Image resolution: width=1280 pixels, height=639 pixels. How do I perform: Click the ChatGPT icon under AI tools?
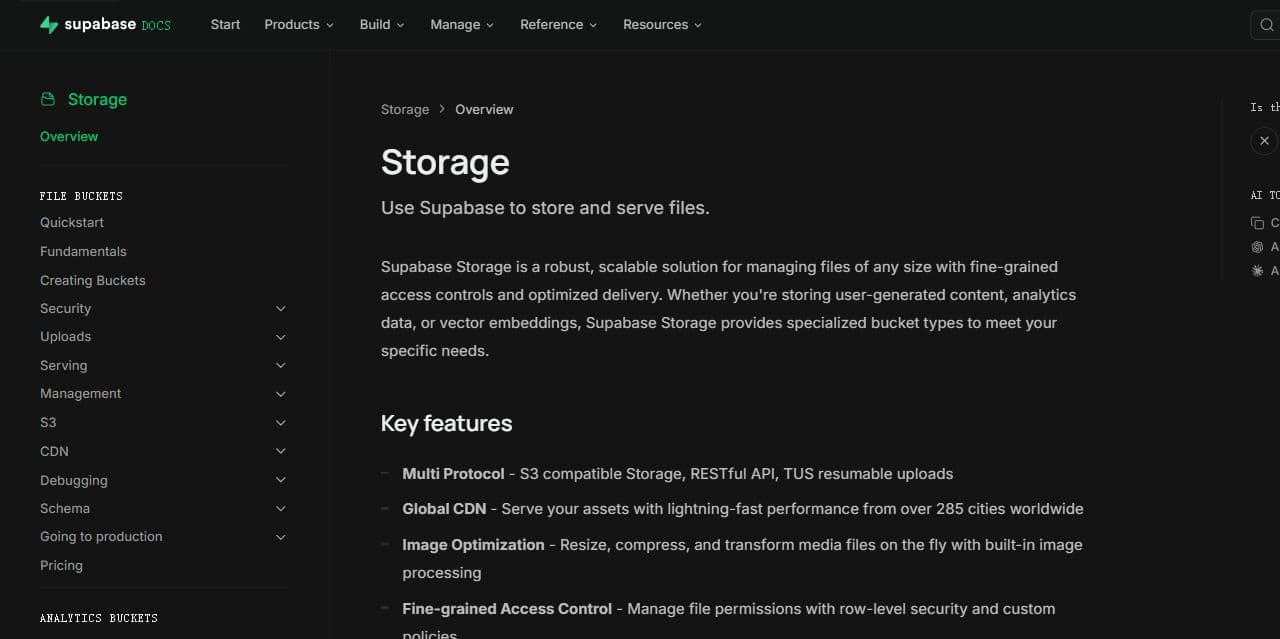tap(1258, 247)
